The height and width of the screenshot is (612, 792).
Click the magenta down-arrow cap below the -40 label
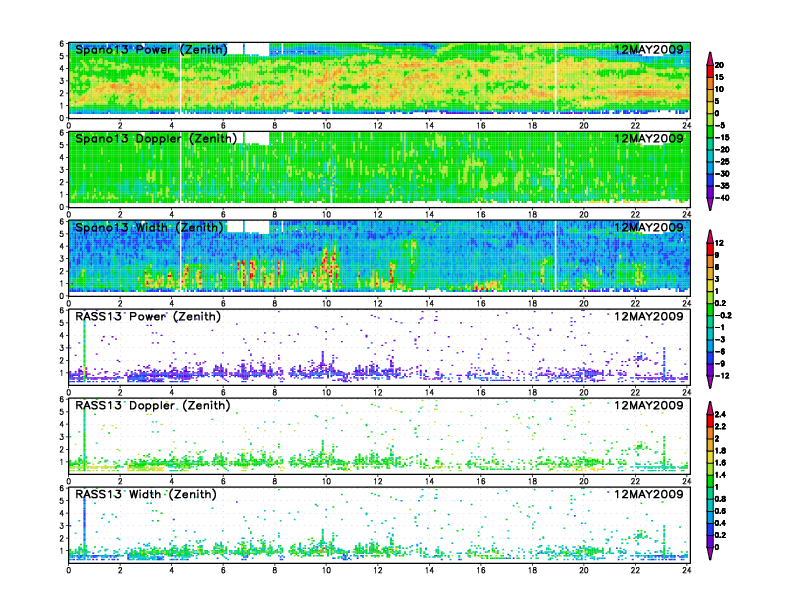(710, 204)
